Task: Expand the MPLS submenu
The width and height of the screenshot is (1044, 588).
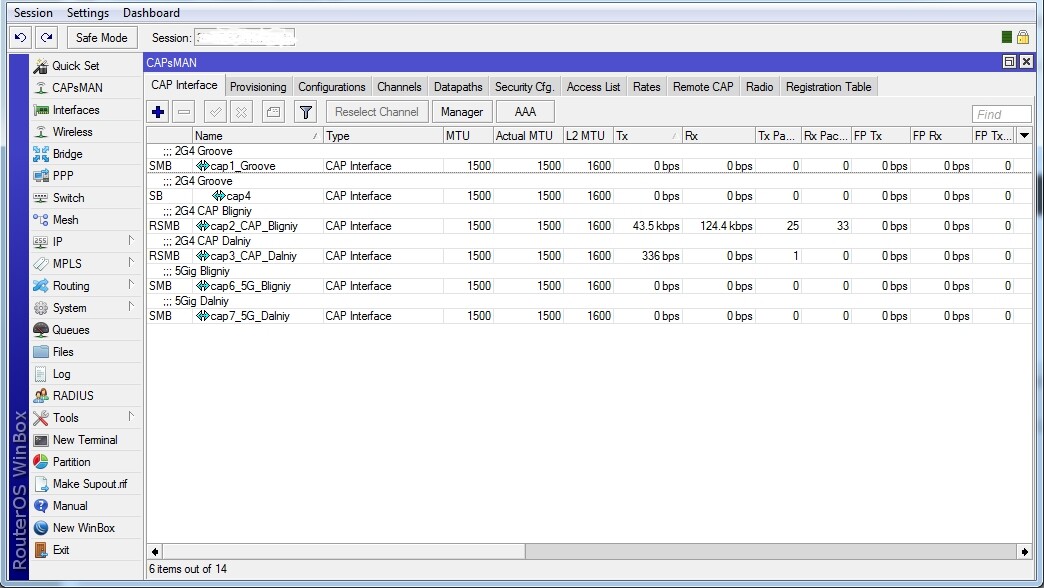Action: pyautogui.click(x=131, y=263)
